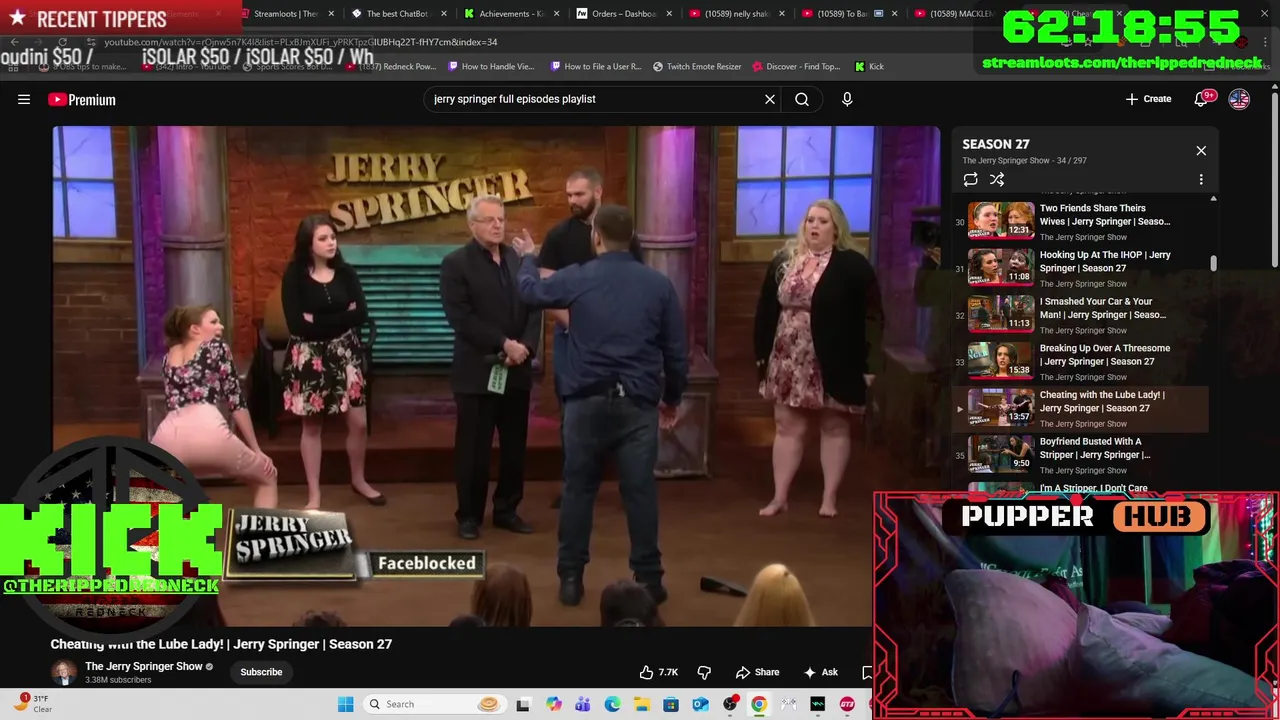
Task: Toggle shuffle playlist
Action: coord(997,179)
